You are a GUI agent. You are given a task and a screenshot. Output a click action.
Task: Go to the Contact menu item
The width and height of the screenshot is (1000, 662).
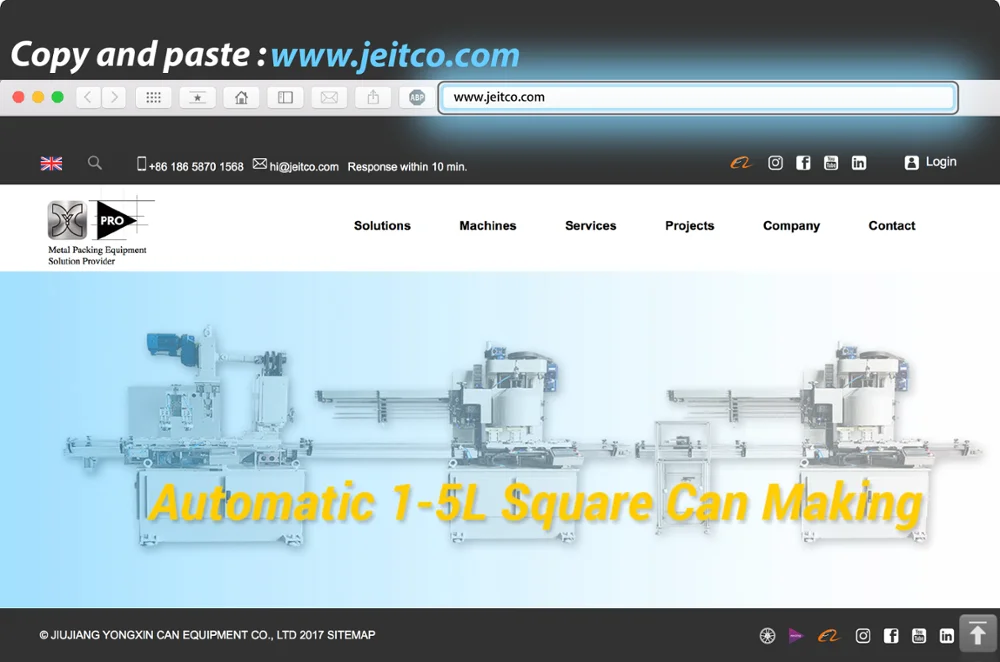click(x=892, y=226)
